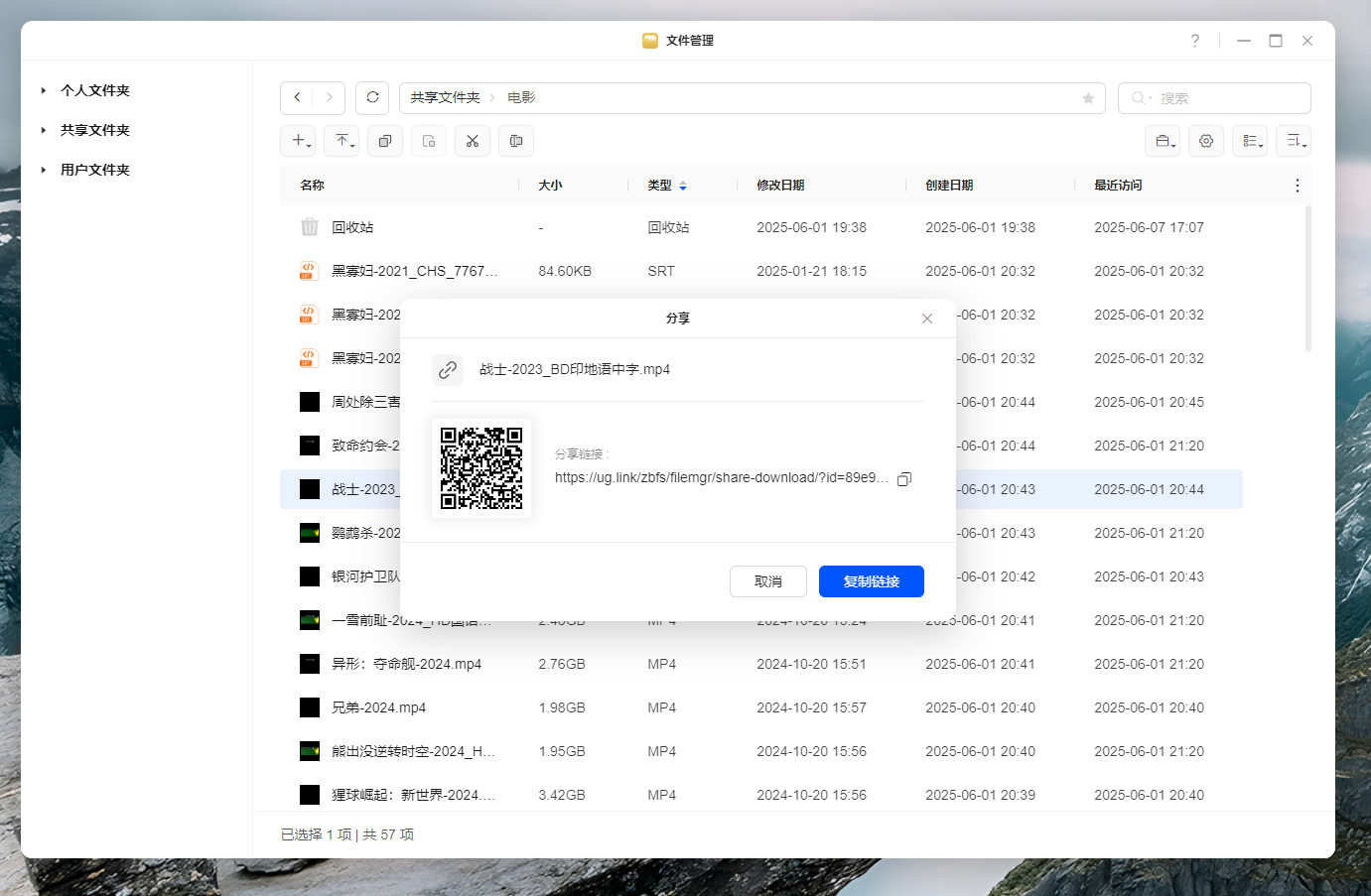This screenshot has height=896, width=1371.
Task: Select 个人文件夹 in the sidebar
Action: [x=95, y=90]
